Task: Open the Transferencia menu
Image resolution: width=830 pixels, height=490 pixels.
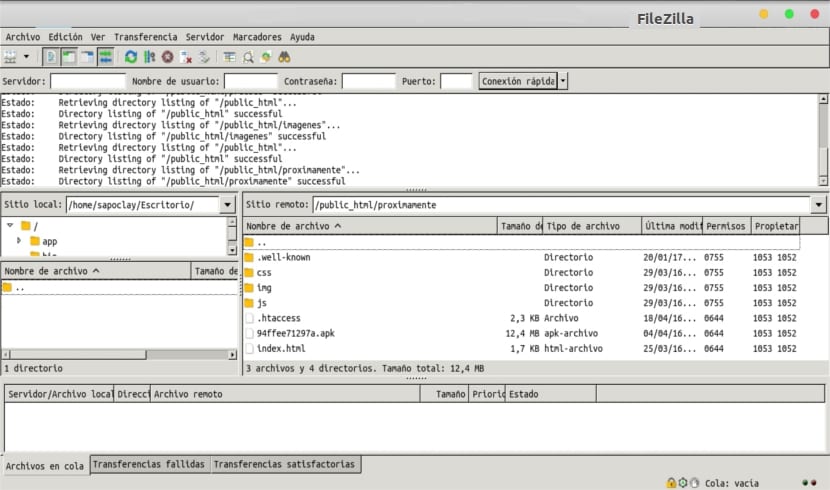Action: point(146,37)
